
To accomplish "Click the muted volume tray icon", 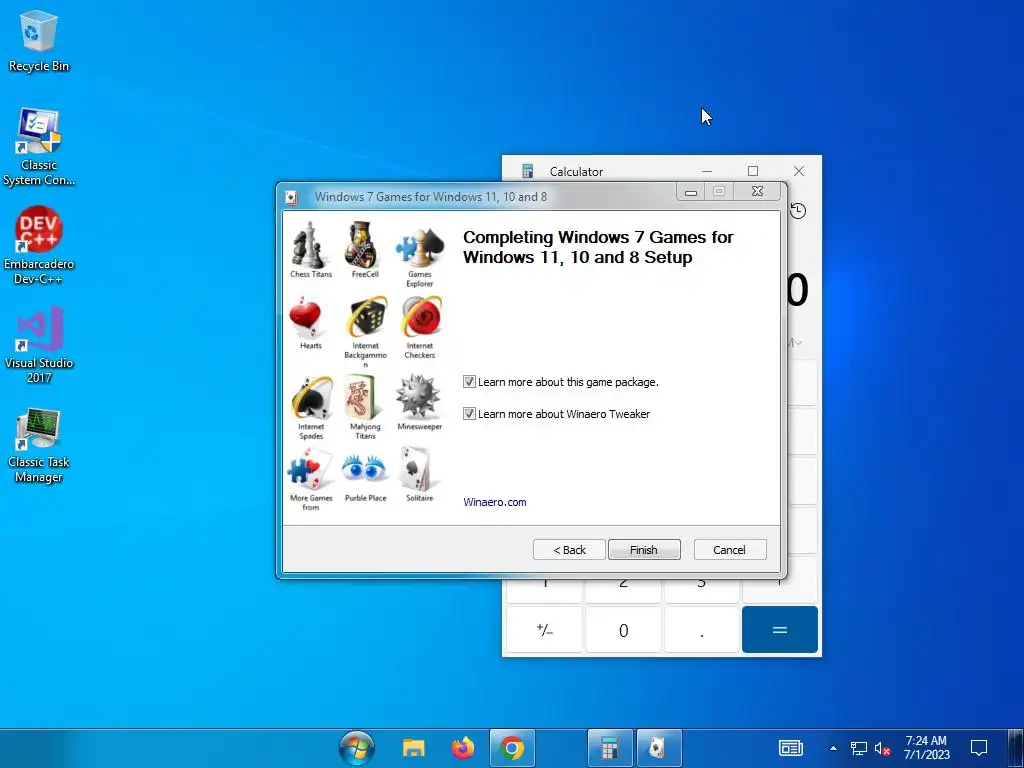I will point(882,748).
